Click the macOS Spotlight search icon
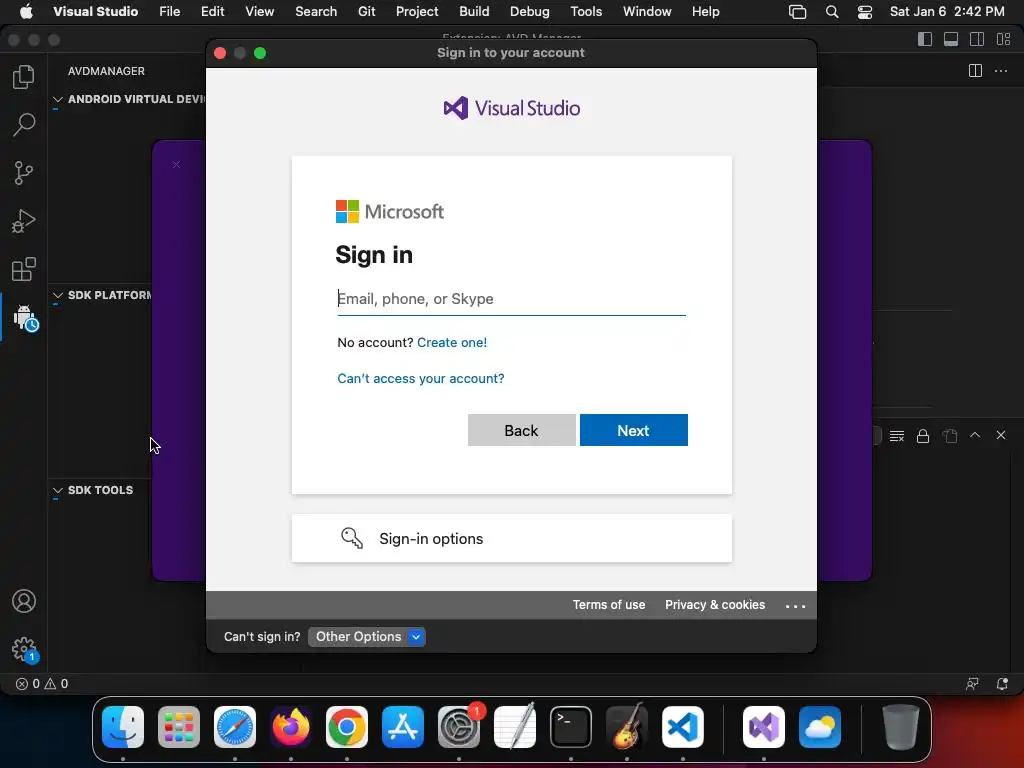This screenshot has width=1024, height=768. tap(831, 12)
